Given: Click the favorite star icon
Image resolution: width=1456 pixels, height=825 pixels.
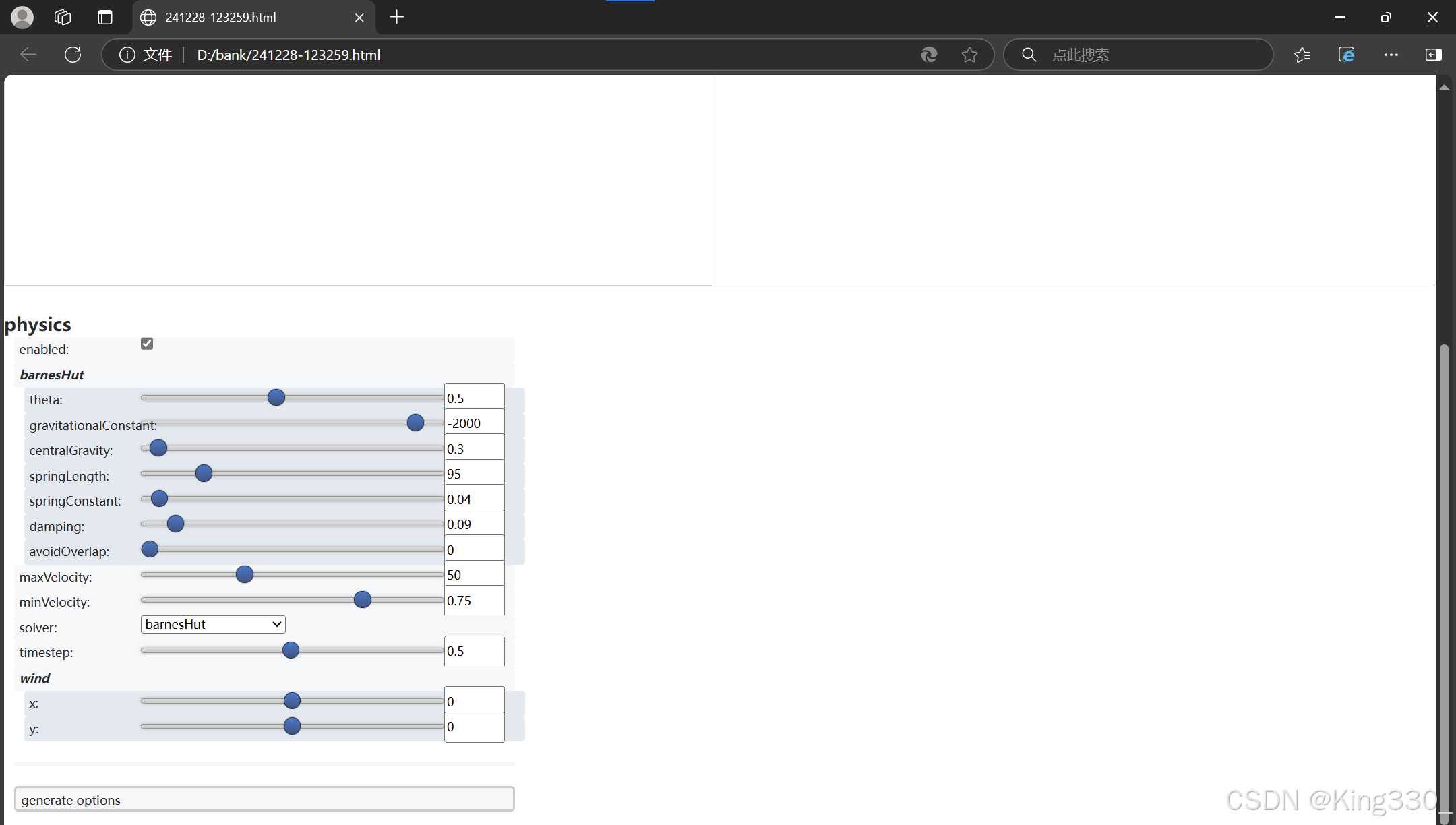Looking at the screenshot, I should [969, 55].
